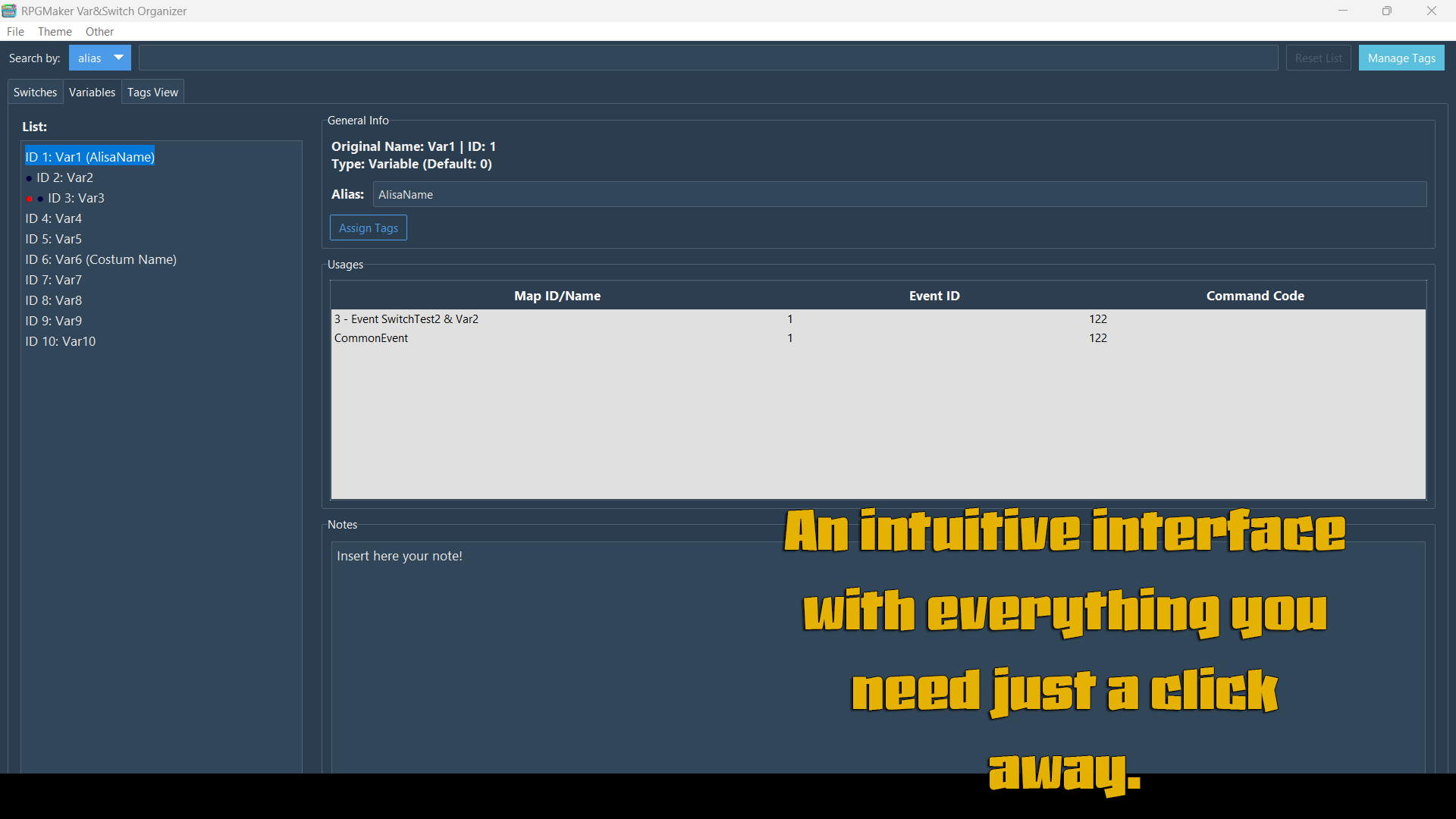The image size is (1456, 819).
Task: Click the Assign Tags button
Action: pyautogui.click(x=368, y=228)
